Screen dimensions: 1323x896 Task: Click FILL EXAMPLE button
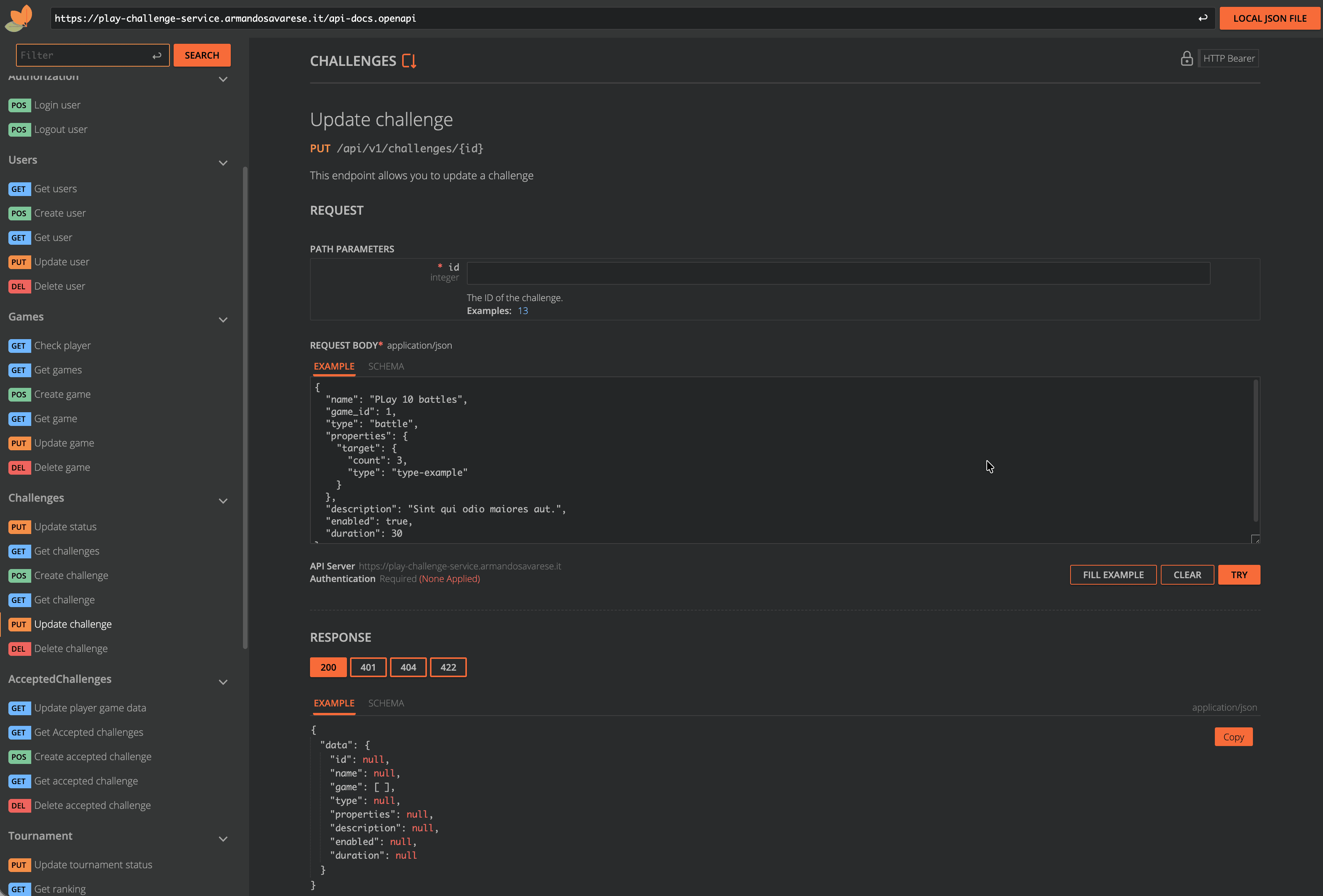click(x=1113, y=575)
